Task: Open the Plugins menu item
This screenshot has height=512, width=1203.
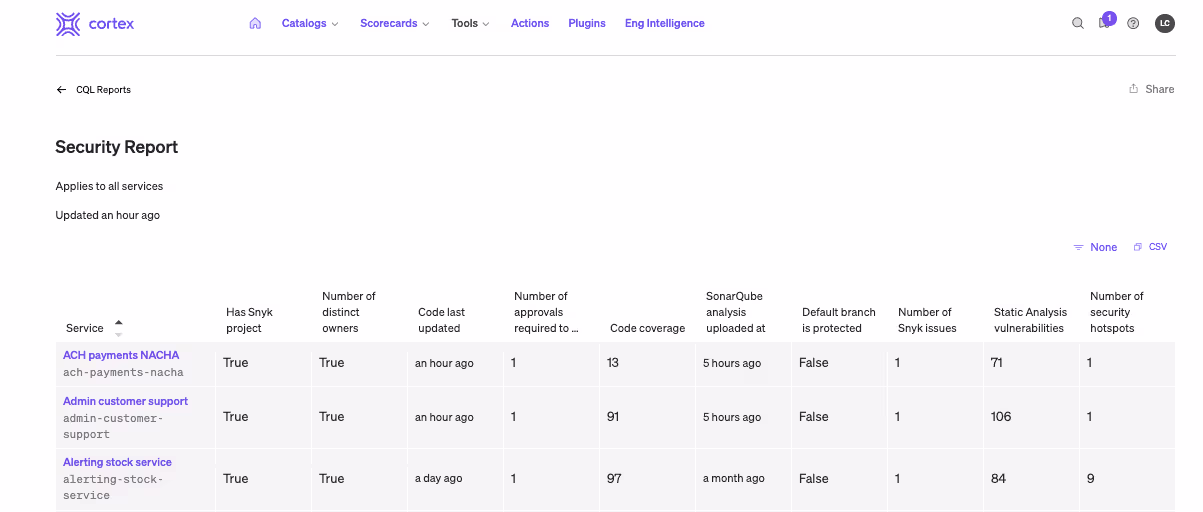Action: point(586,24)
